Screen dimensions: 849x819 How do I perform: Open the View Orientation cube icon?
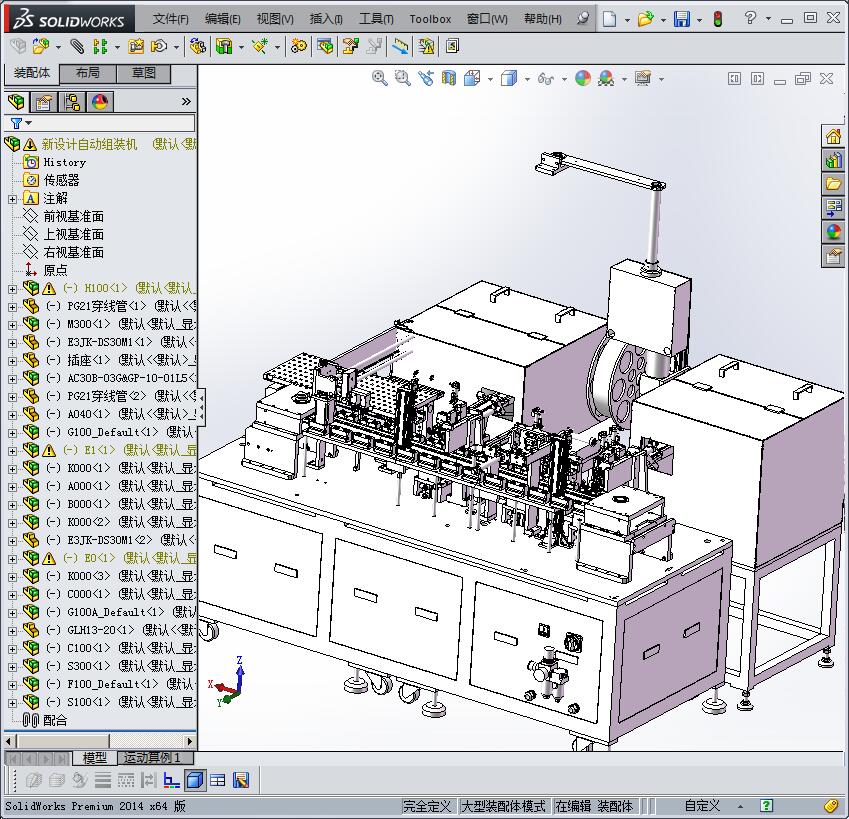[x=472, y=78]
